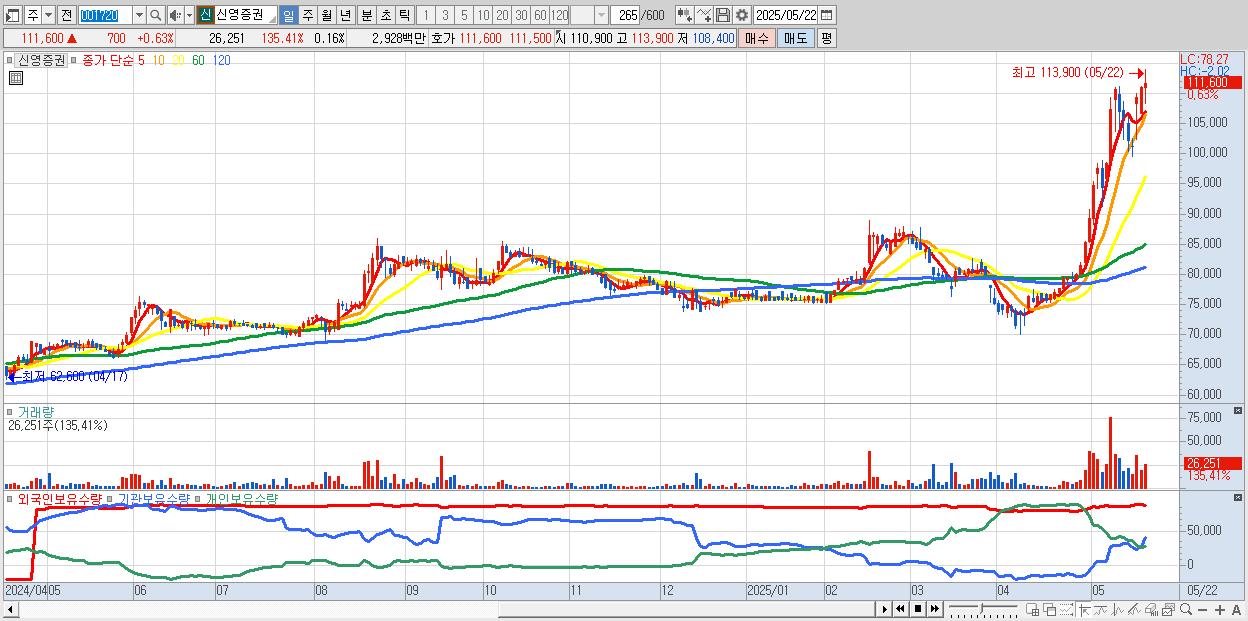
Task: Click the chart window menu icon at top-left
Action: click(x=12, y=15)
